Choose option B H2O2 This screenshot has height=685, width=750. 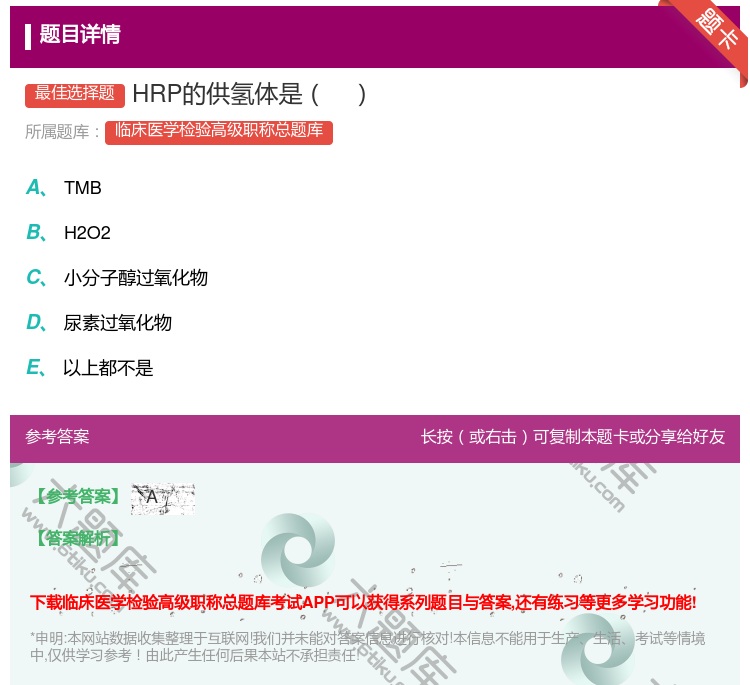(x=68, y=233)
